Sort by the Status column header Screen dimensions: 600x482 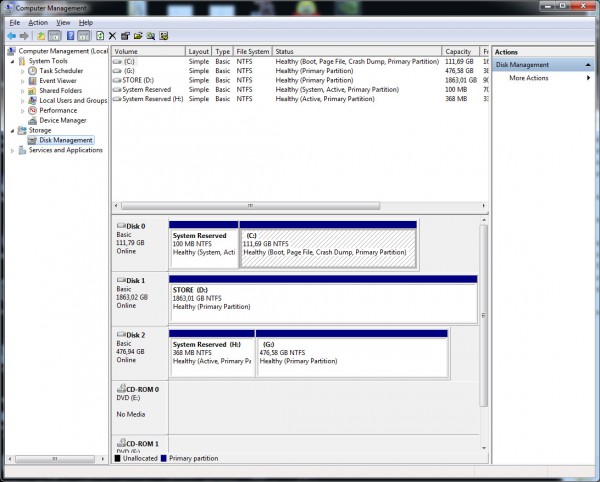357,51
